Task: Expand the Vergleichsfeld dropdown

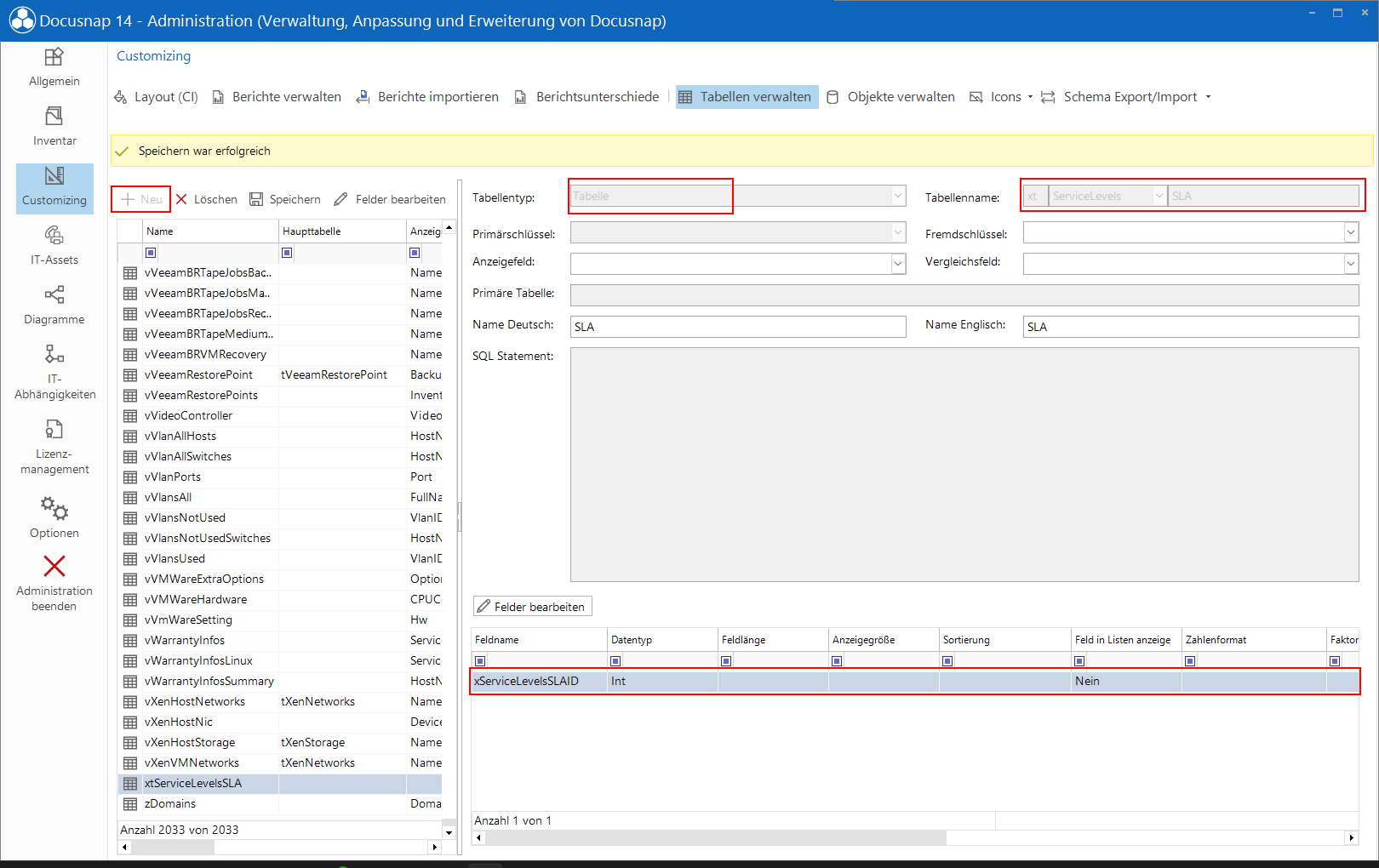Action: point(1351,264)
